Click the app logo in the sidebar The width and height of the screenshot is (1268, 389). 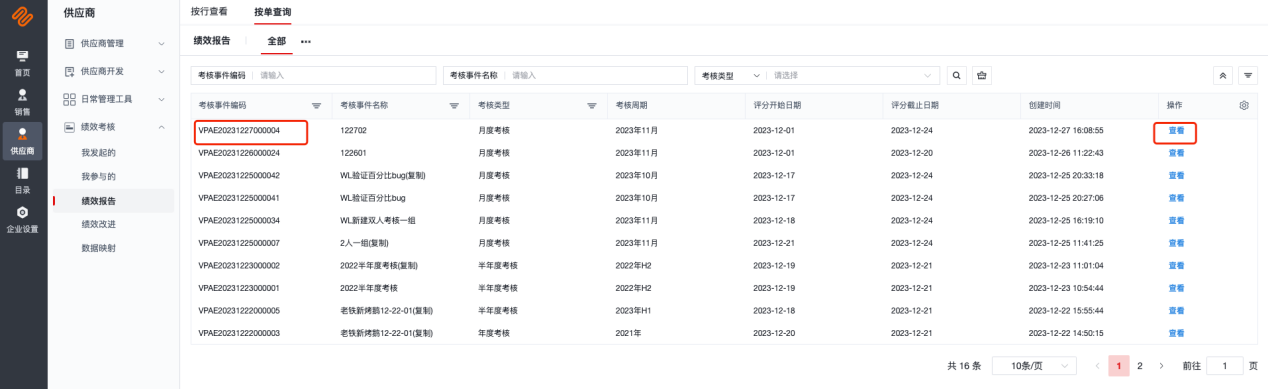tap(22, 16)
